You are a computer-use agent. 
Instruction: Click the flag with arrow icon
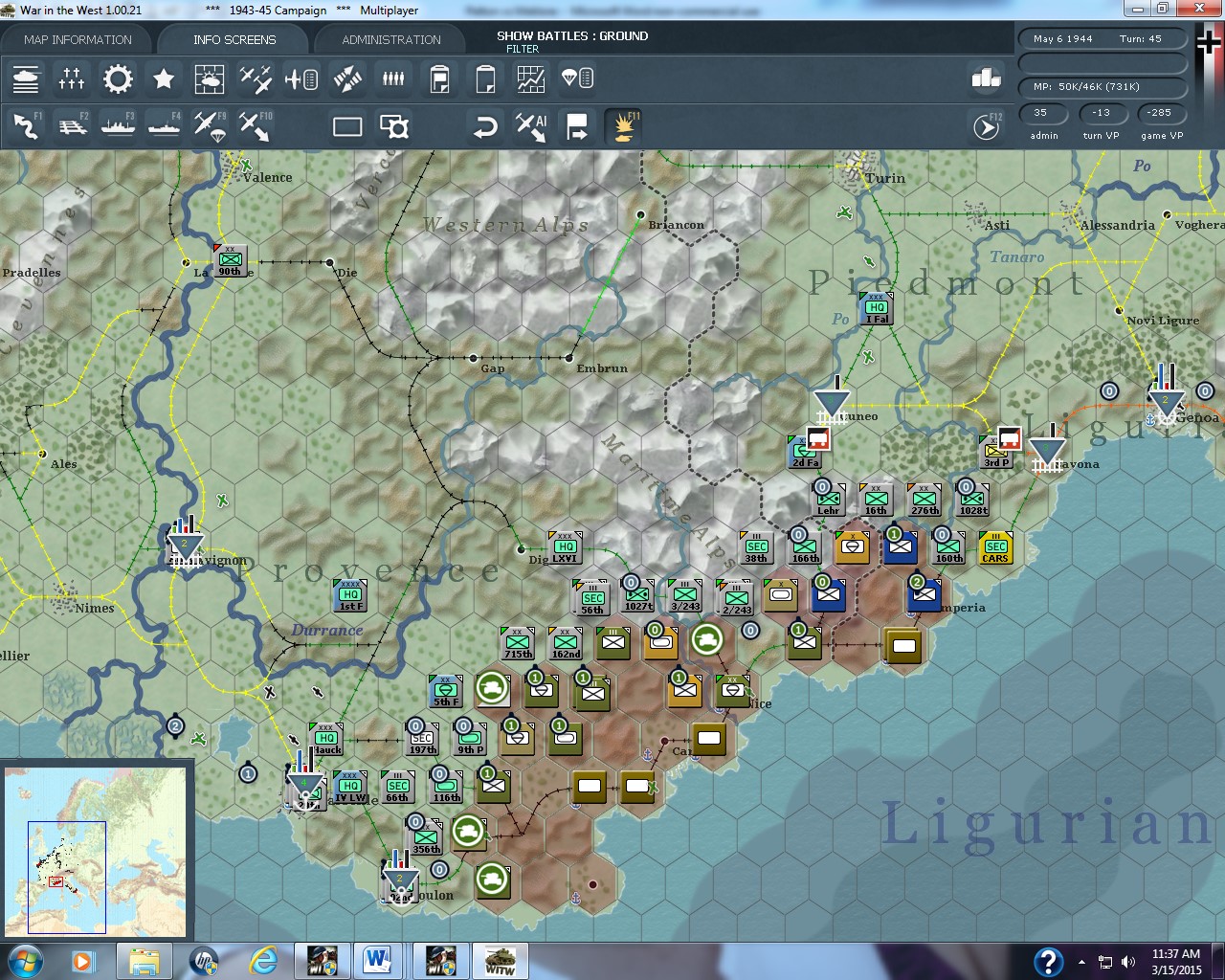(577, 126)
